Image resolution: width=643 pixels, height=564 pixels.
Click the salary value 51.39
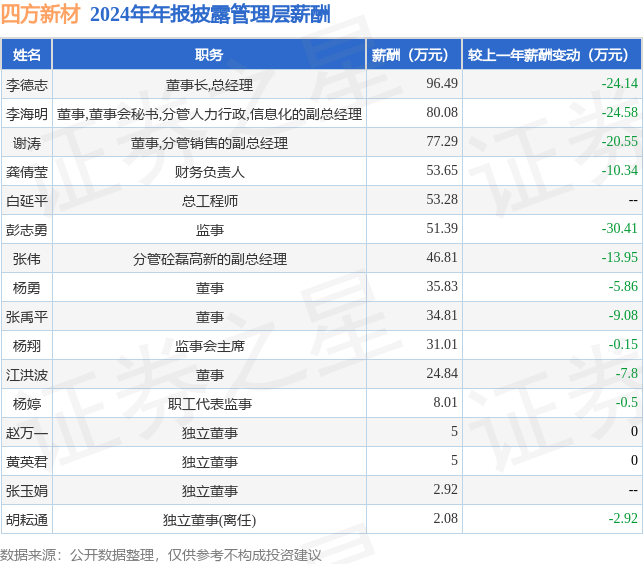(442, 228)
